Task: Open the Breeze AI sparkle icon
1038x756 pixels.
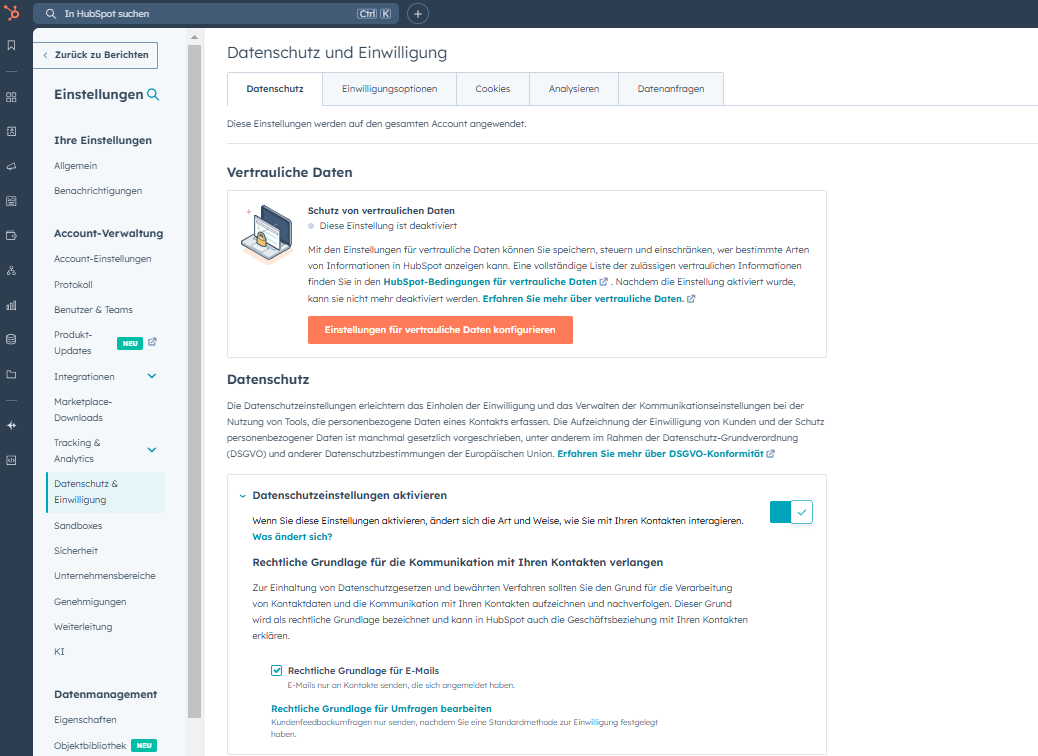Action: coord(11,426)
